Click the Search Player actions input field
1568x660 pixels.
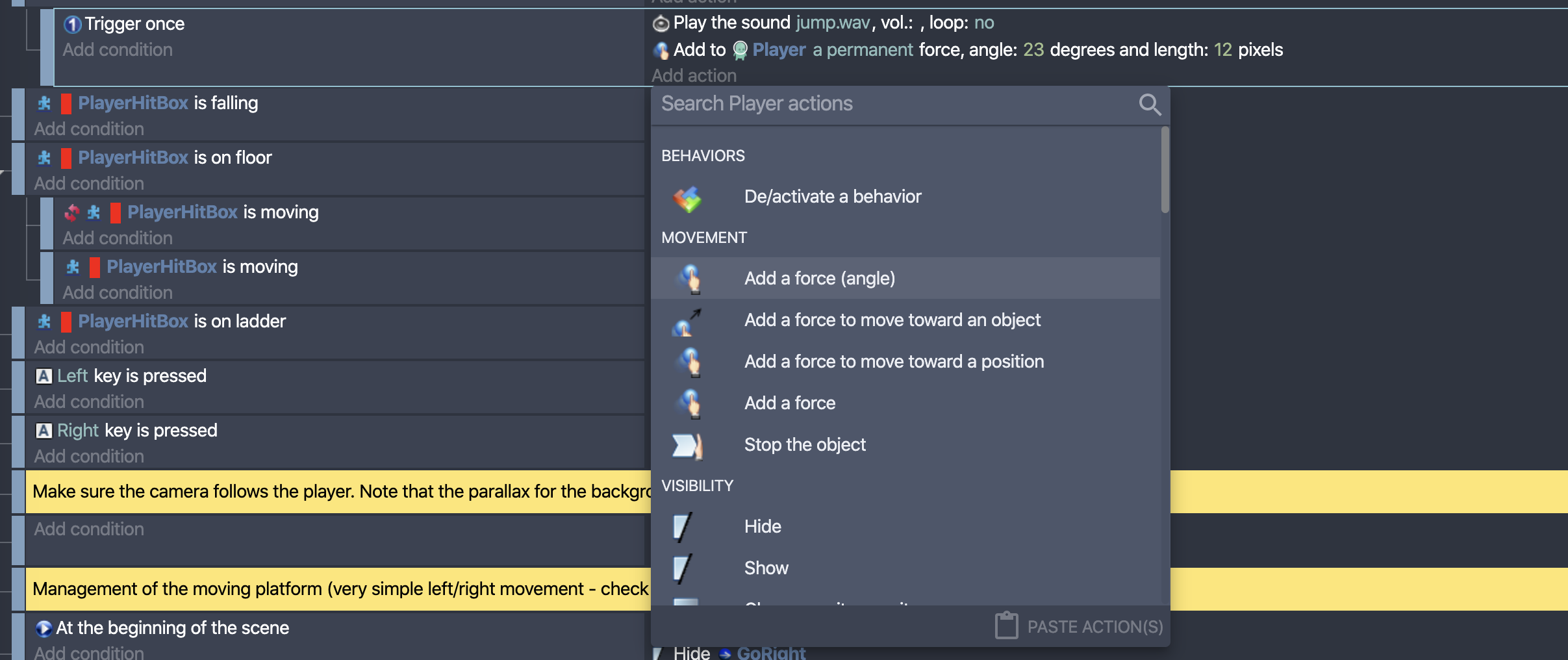click(x=844, y=103)
